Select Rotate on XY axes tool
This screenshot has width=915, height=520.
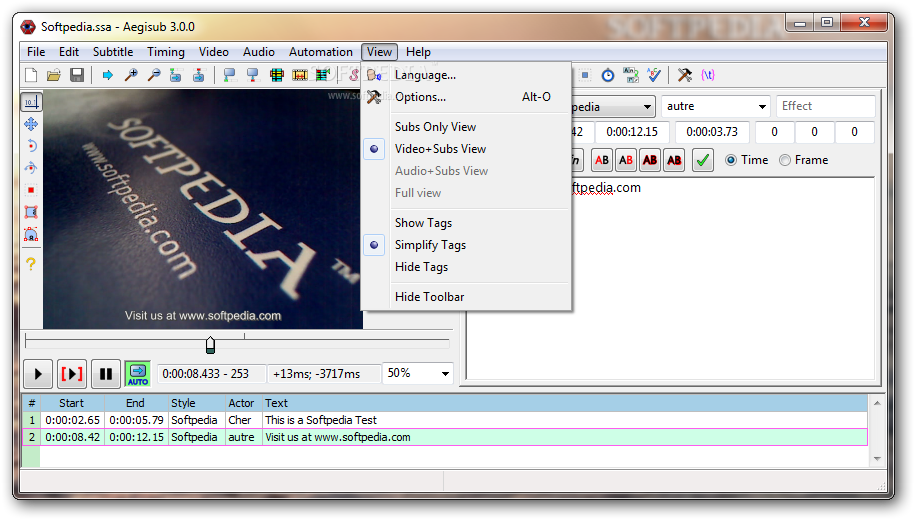click(x=31, y=168)
